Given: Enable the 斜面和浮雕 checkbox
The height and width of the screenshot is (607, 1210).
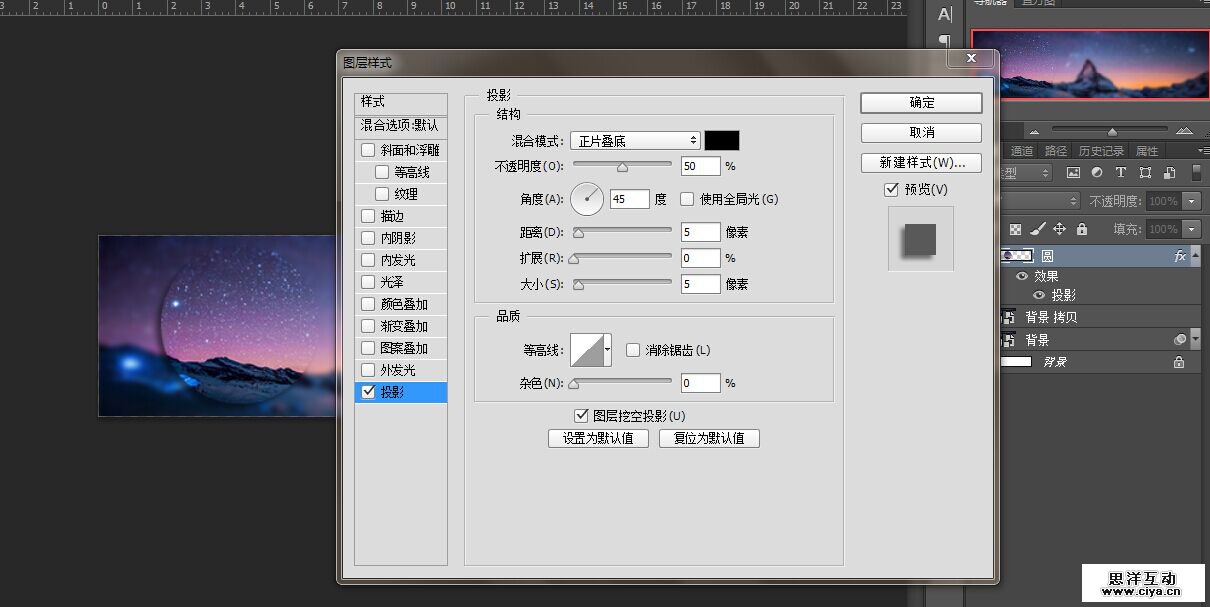Looking at the screenshot, I should pyautogui.click(x=368, y=150).
